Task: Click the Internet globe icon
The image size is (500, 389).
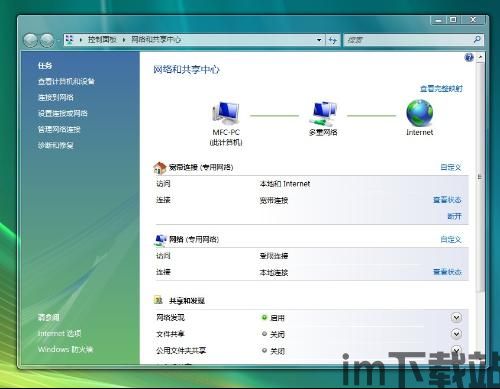Action: click(x=419, y=113)
